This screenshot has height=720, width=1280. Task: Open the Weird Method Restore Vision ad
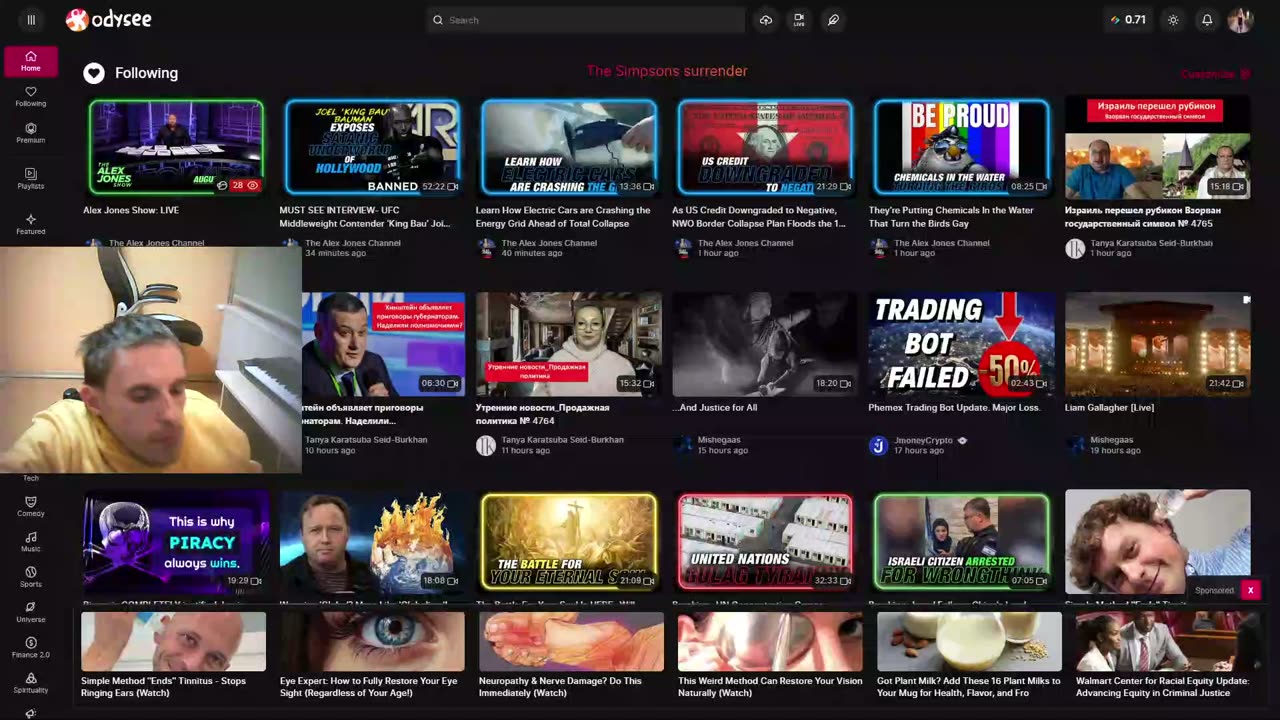[x=770, y=655]
